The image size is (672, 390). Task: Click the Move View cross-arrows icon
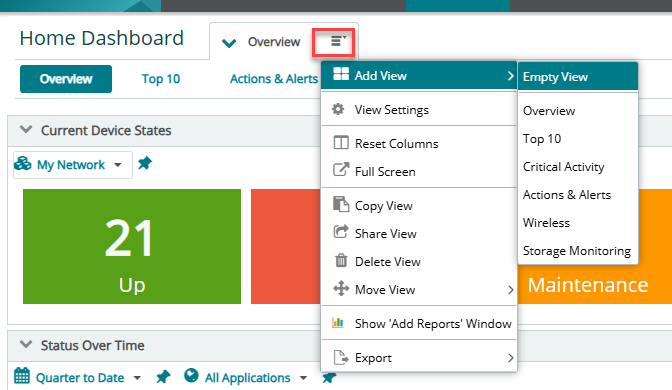click(341, 288)
